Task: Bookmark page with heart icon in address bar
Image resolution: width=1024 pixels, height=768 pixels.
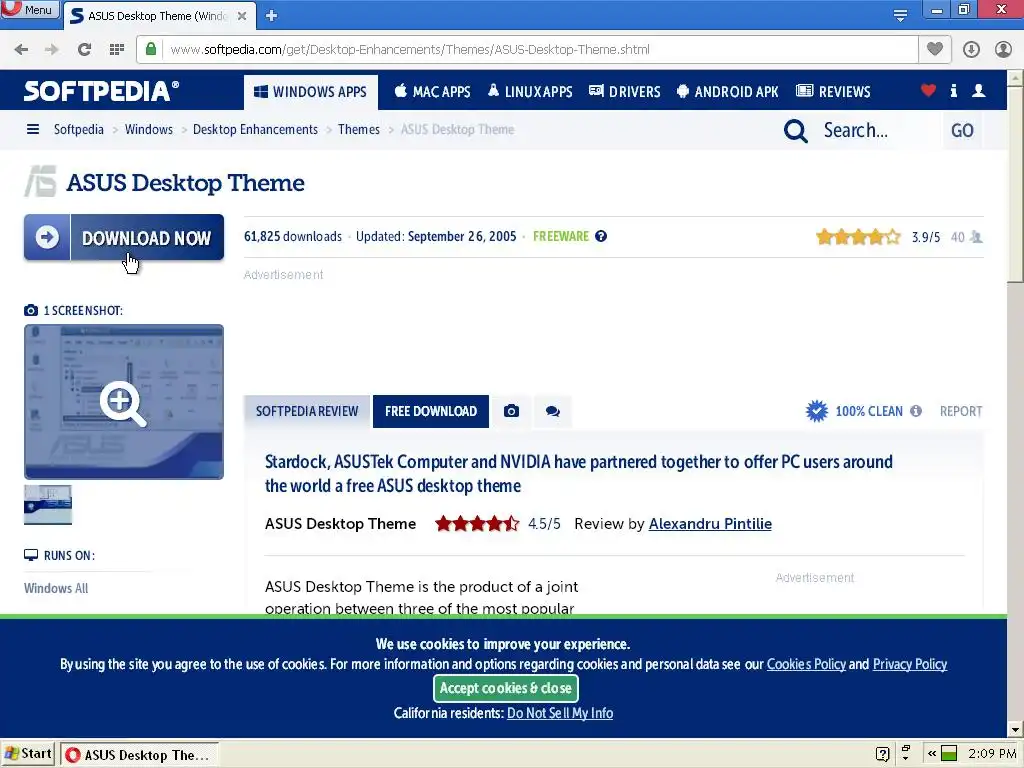Action: tap(935, 49)
